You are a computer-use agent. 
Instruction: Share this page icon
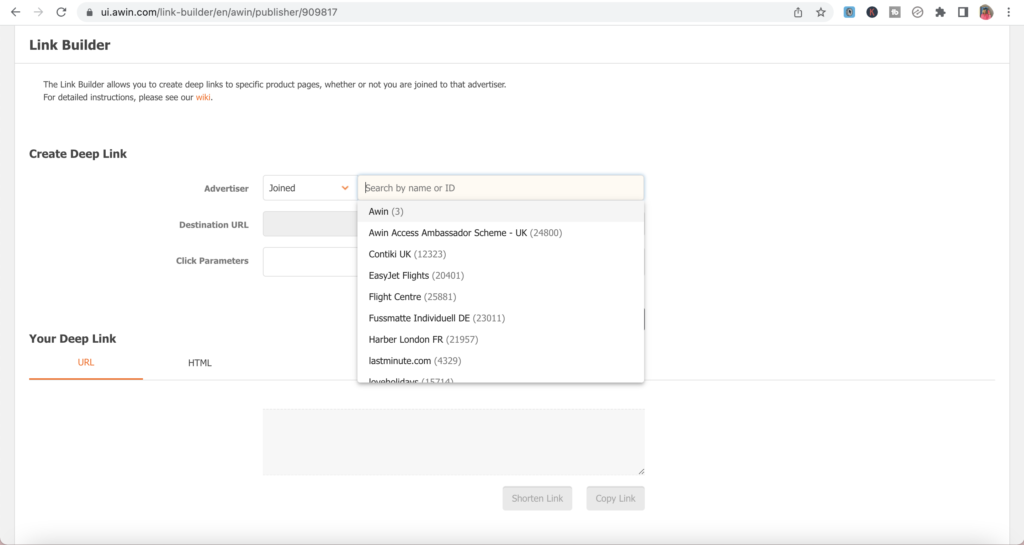798,12
